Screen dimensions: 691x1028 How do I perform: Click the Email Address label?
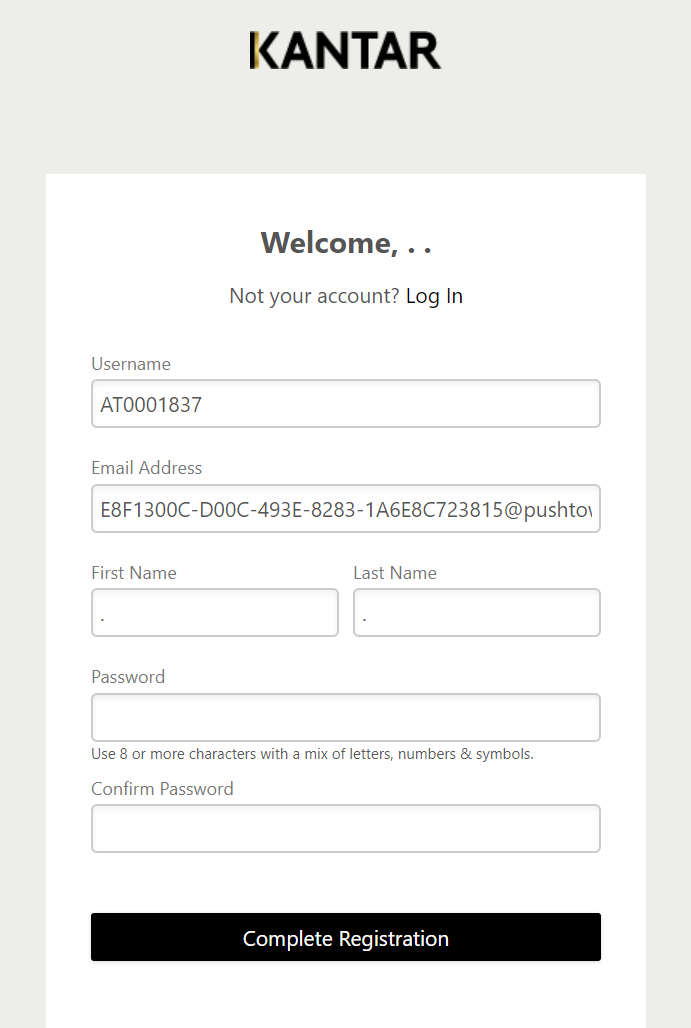pyautogui.click(x=147, y=468)
